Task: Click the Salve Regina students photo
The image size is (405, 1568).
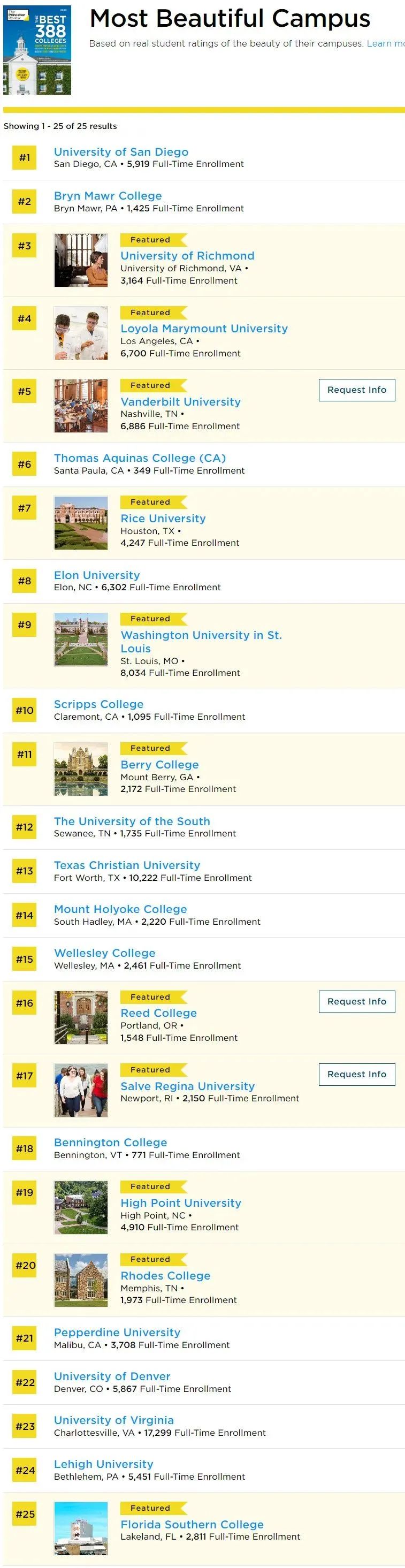Action: point(81,1090)
